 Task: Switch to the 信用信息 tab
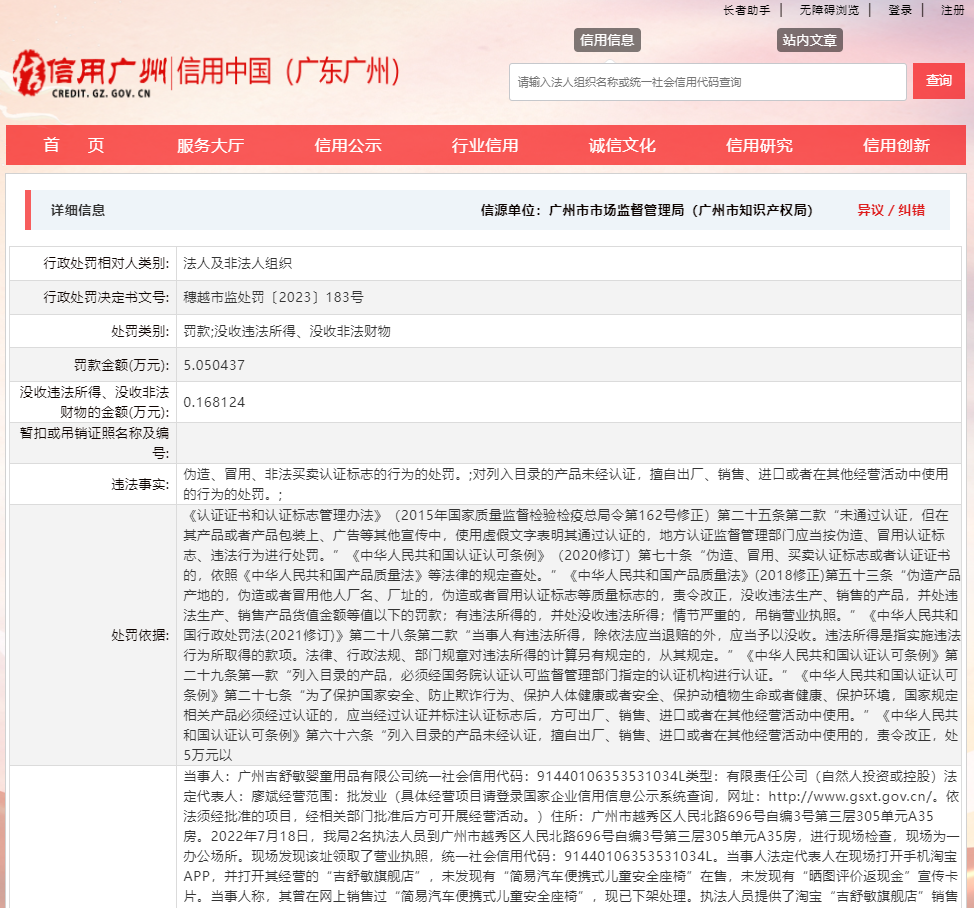[607, 40]
